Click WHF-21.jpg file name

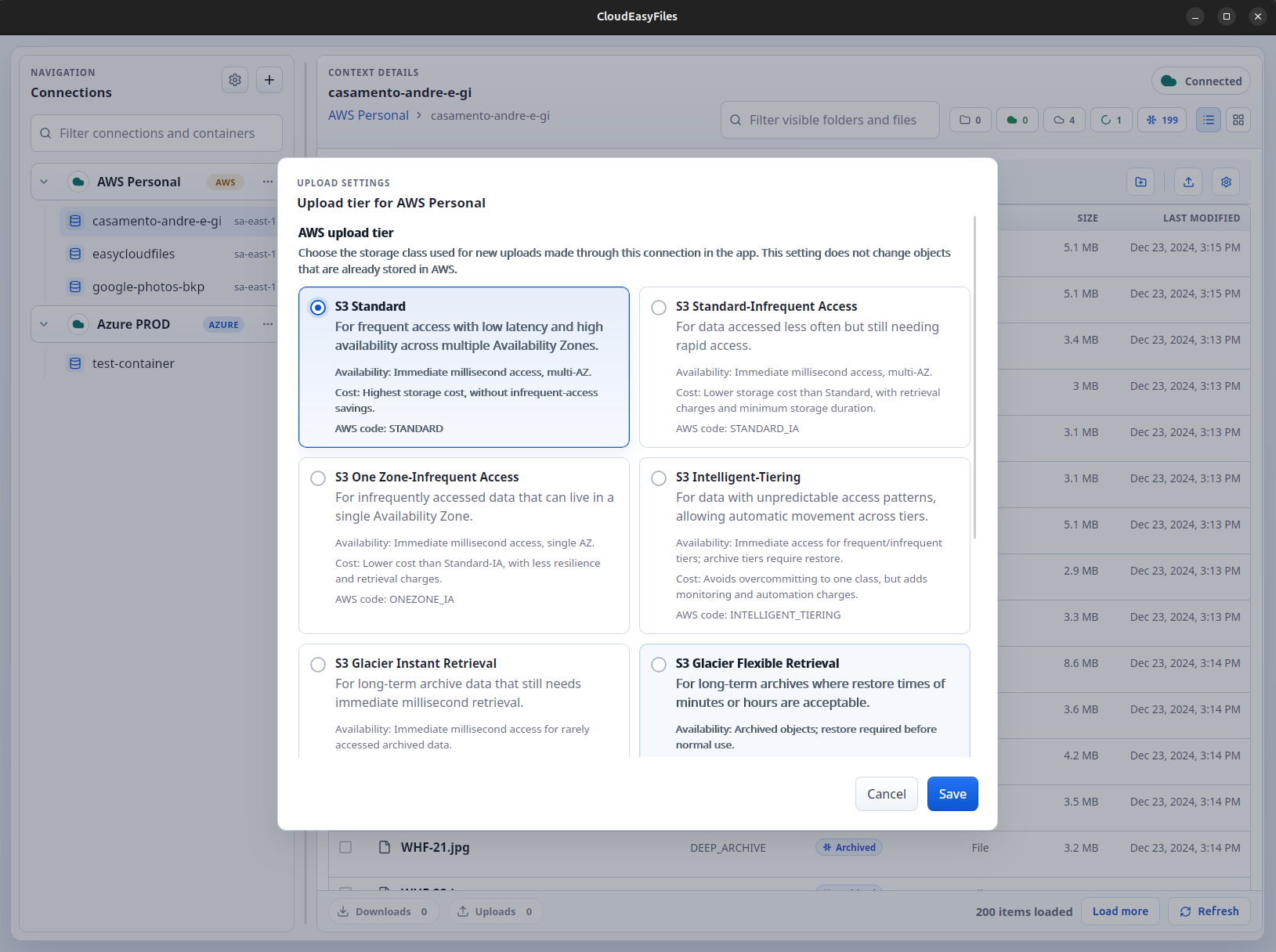pyautogui.click(x=436, y=847)
